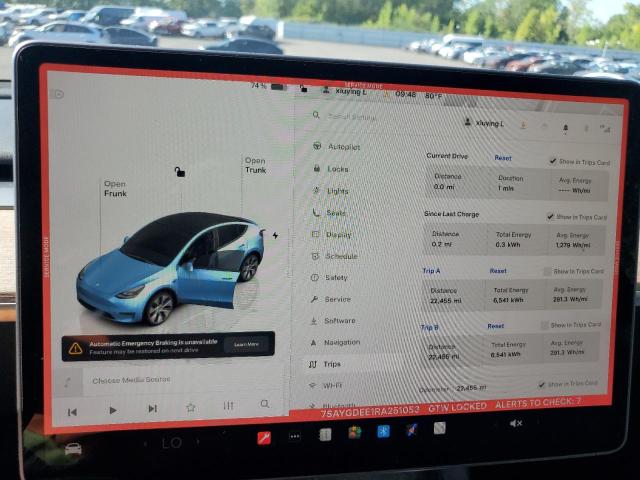Reset the Current Drive trip data
The image size is (640, 480).
(503, 158)
